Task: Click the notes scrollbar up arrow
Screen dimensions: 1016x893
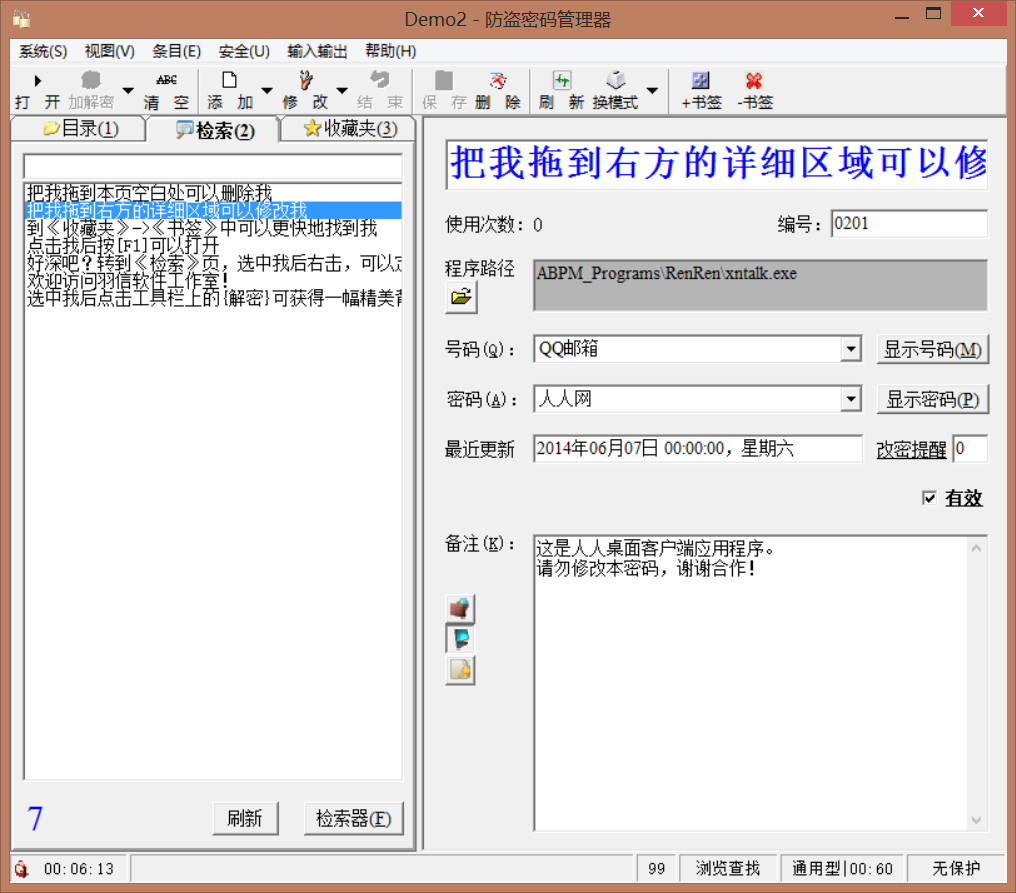Action: click(x=976, y=548)
